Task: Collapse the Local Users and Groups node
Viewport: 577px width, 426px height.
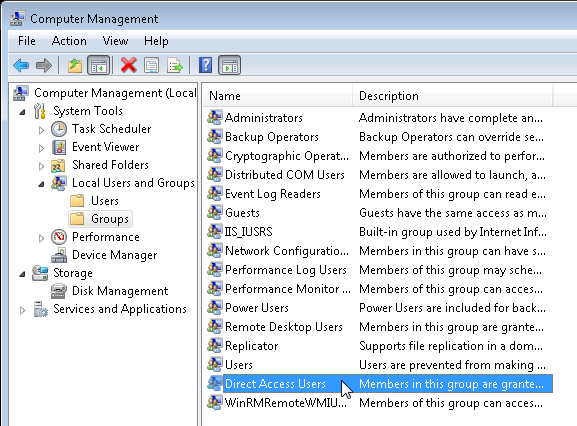Action: point(41,184)
